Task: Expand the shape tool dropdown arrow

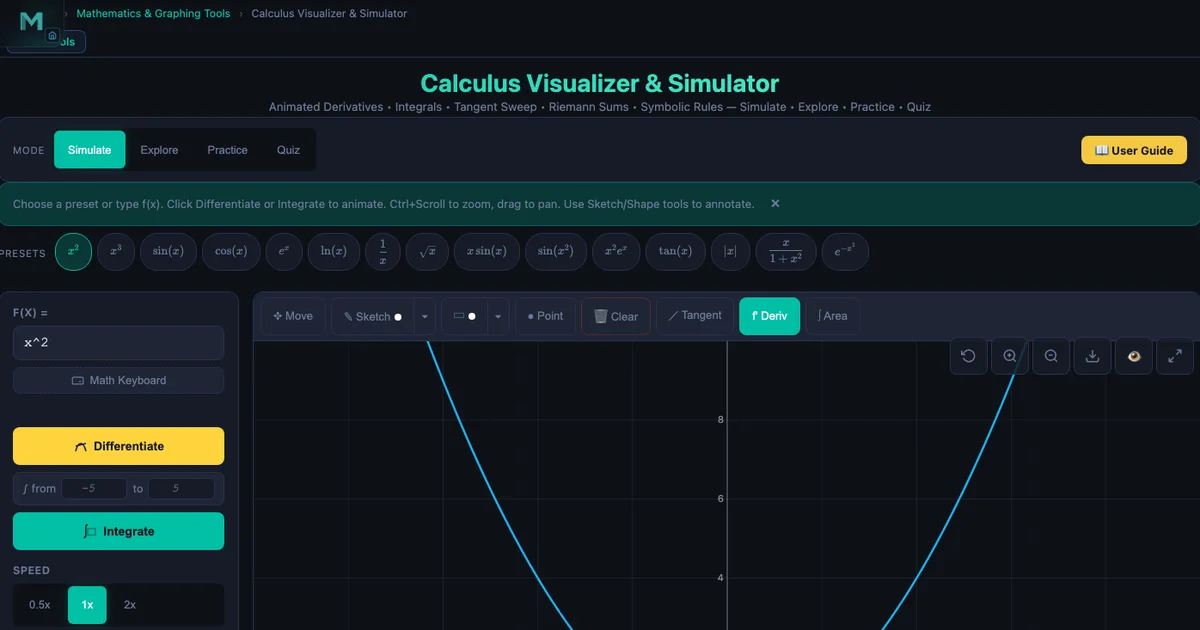Action: coord(498,316)
